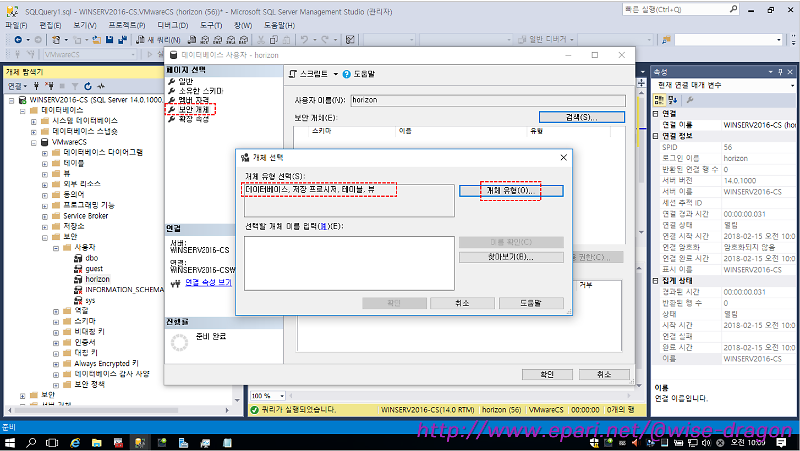The width and height of the screenshot is (800, 451).
Task: Open the Help (도움말) menu in menu bar
Action: point(279,25)
